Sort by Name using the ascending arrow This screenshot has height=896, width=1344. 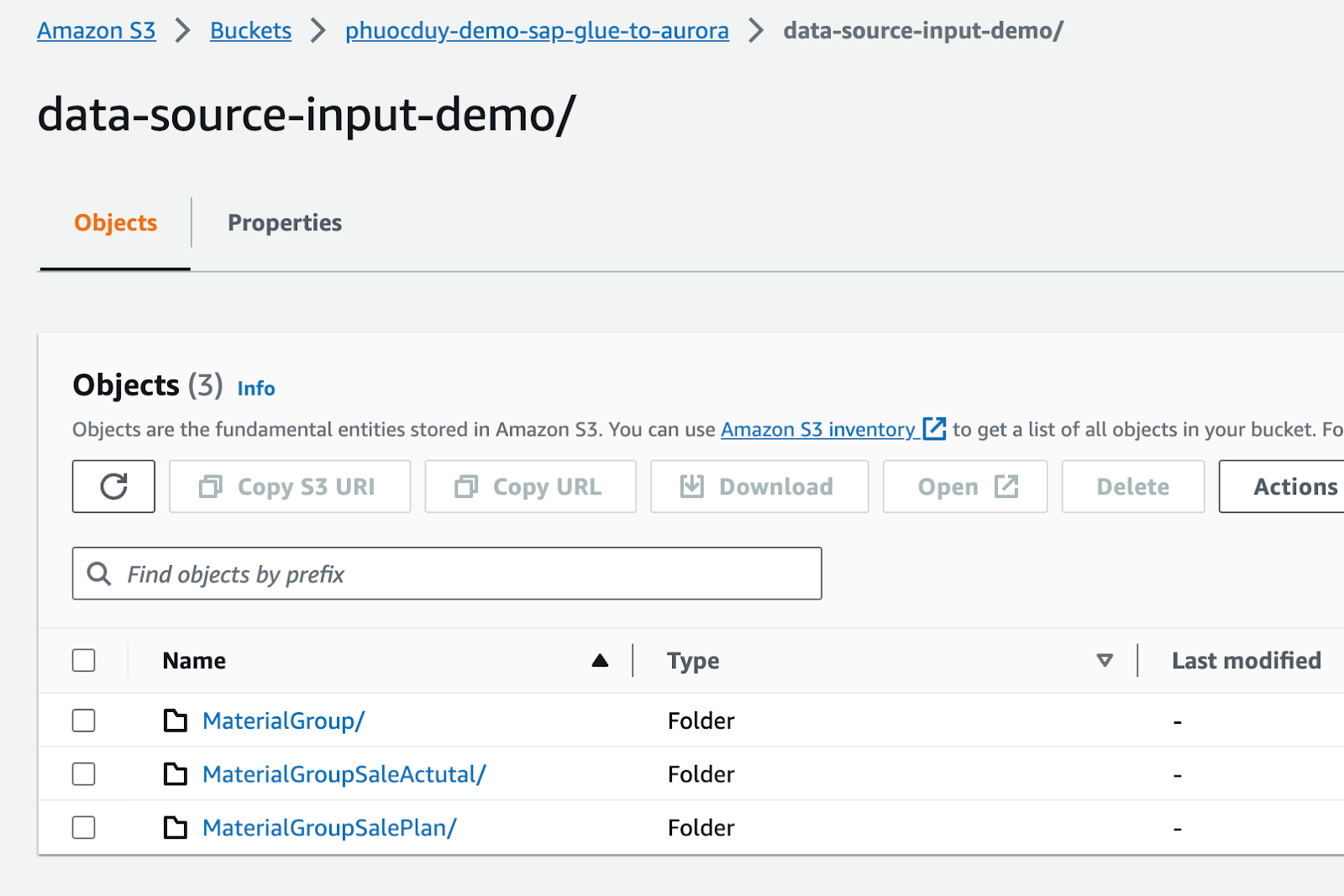[600, 661]
